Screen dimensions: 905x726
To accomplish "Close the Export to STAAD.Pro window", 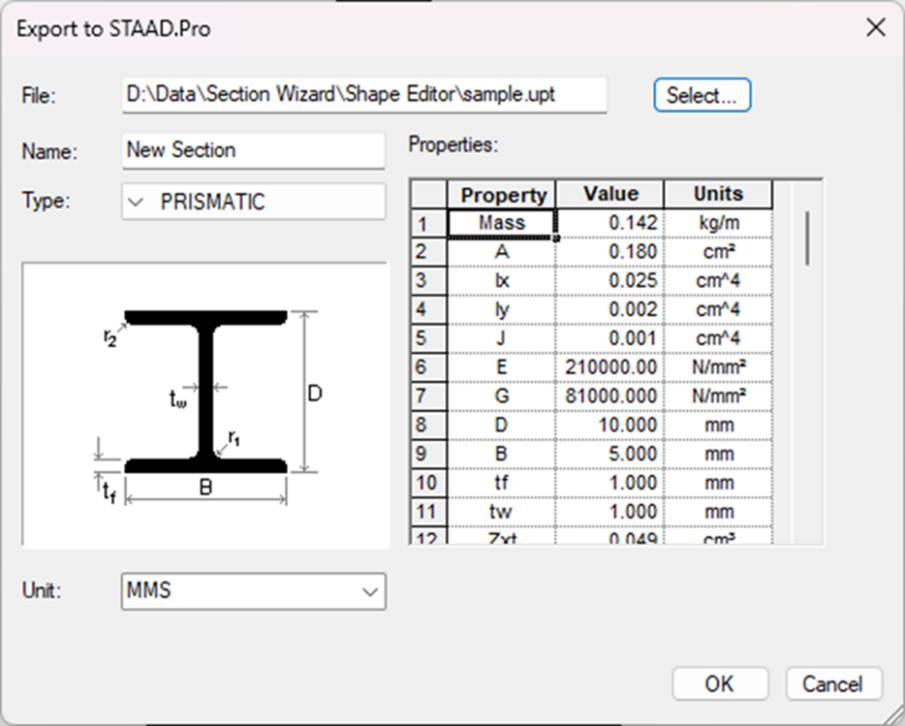I will coord(876,27).
